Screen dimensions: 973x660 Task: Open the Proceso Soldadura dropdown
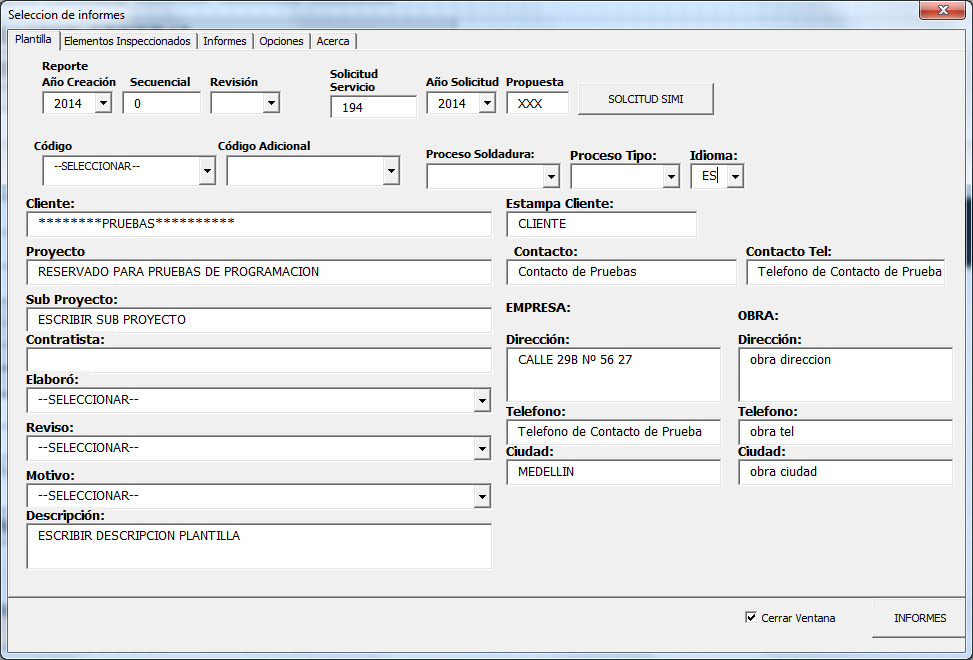[551, 177]
